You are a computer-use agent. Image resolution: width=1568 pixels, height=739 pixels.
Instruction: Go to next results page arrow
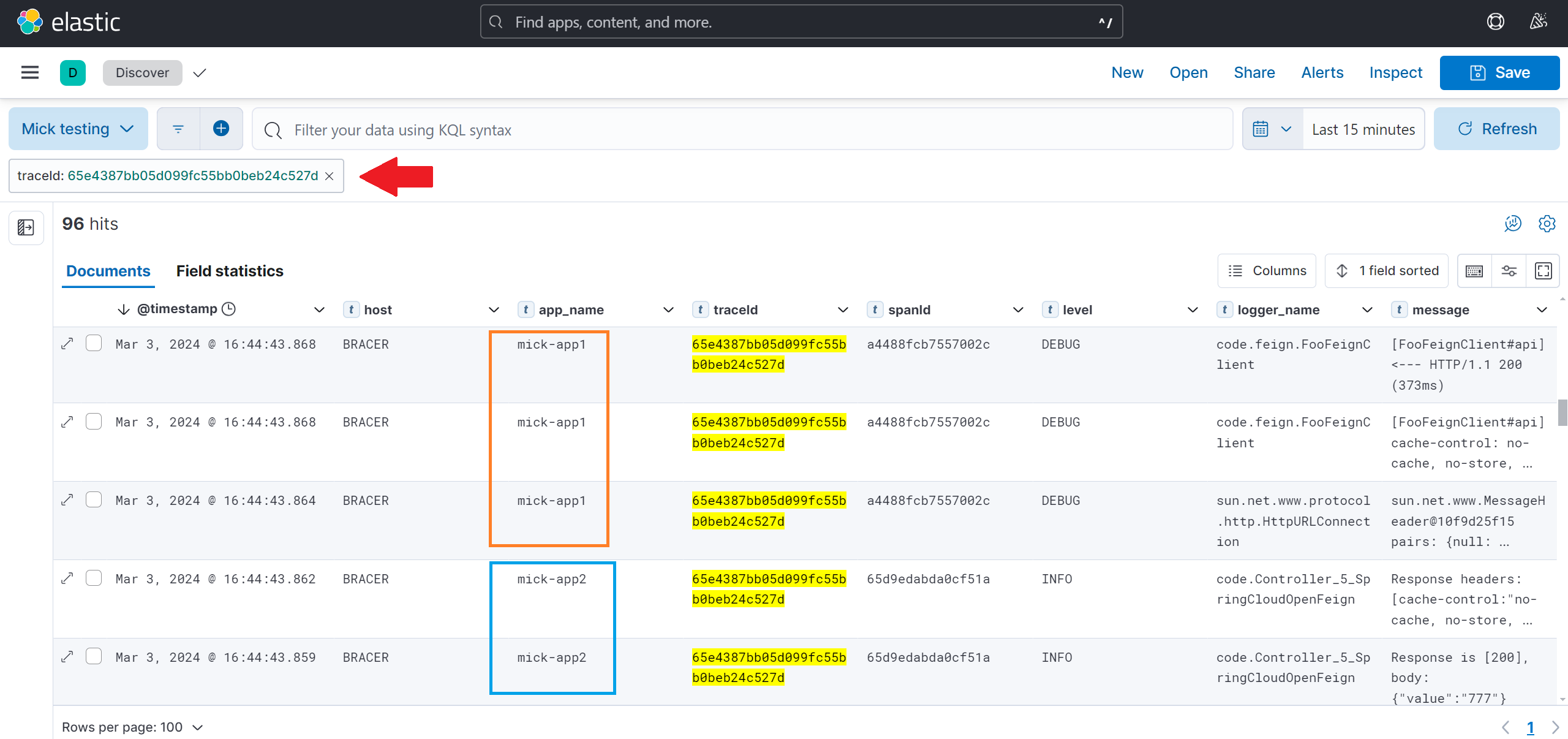coord(1555,727)
